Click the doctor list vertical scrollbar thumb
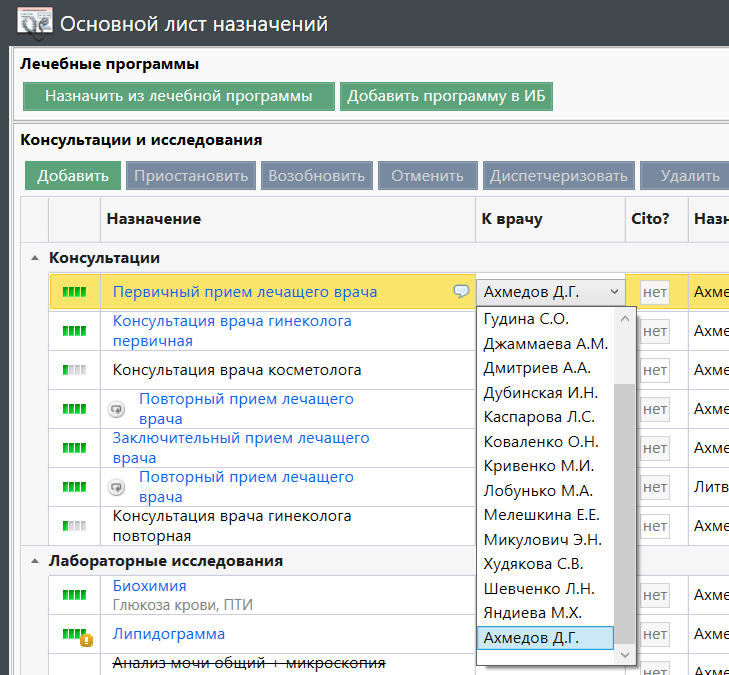This screenshot has height=675, width=729. click(x=625, y=512)
